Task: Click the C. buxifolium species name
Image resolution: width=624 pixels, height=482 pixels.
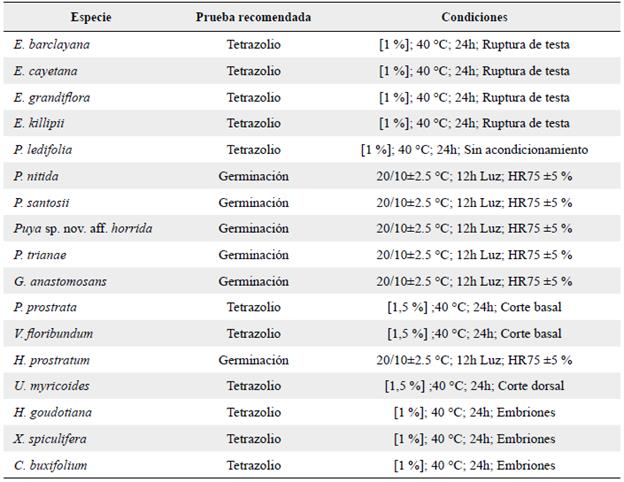Action: [x=50, y=463]
